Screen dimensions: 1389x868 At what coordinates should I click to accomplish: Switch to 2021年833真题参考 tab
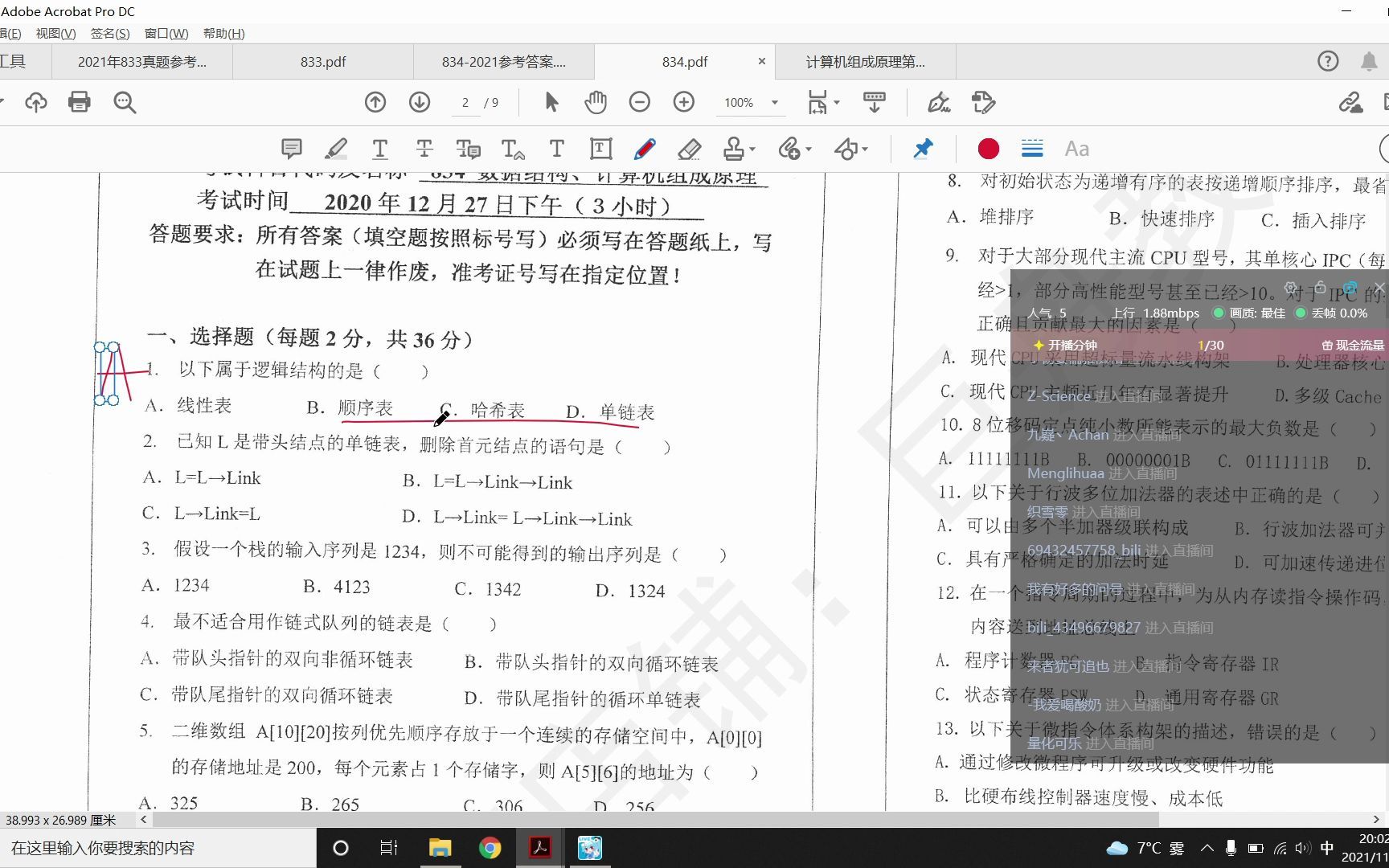click(142, 62)
